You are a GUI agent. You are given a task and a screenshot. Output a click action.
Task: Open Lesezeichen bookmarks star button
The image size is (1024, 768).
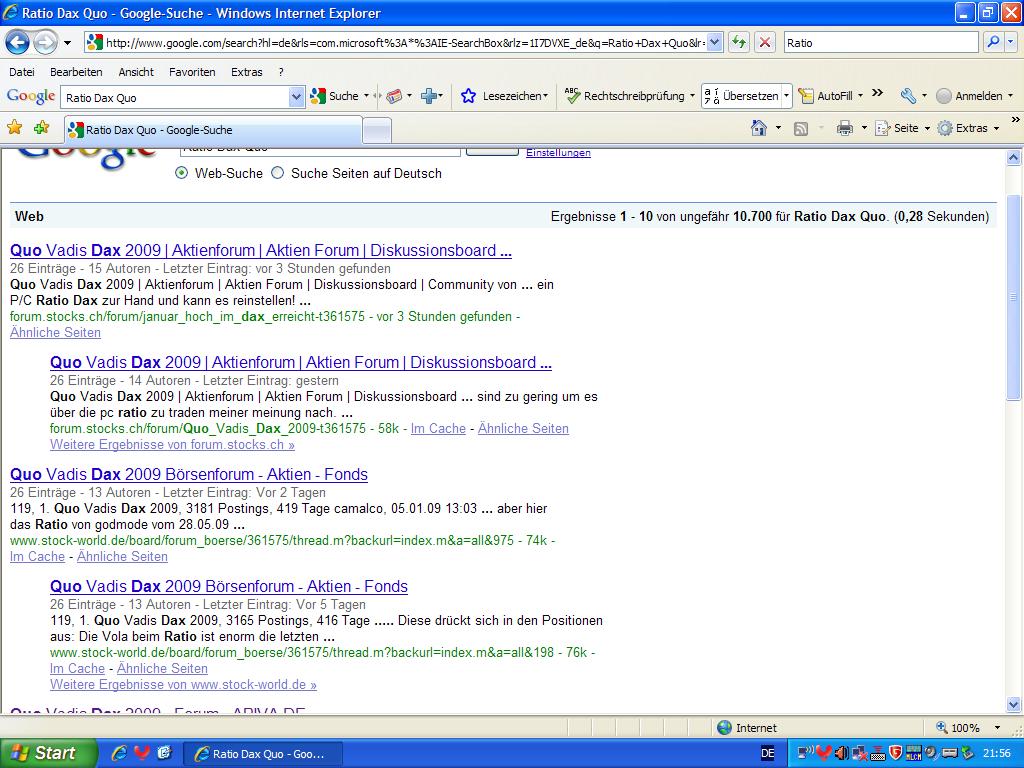click(504, 96)
